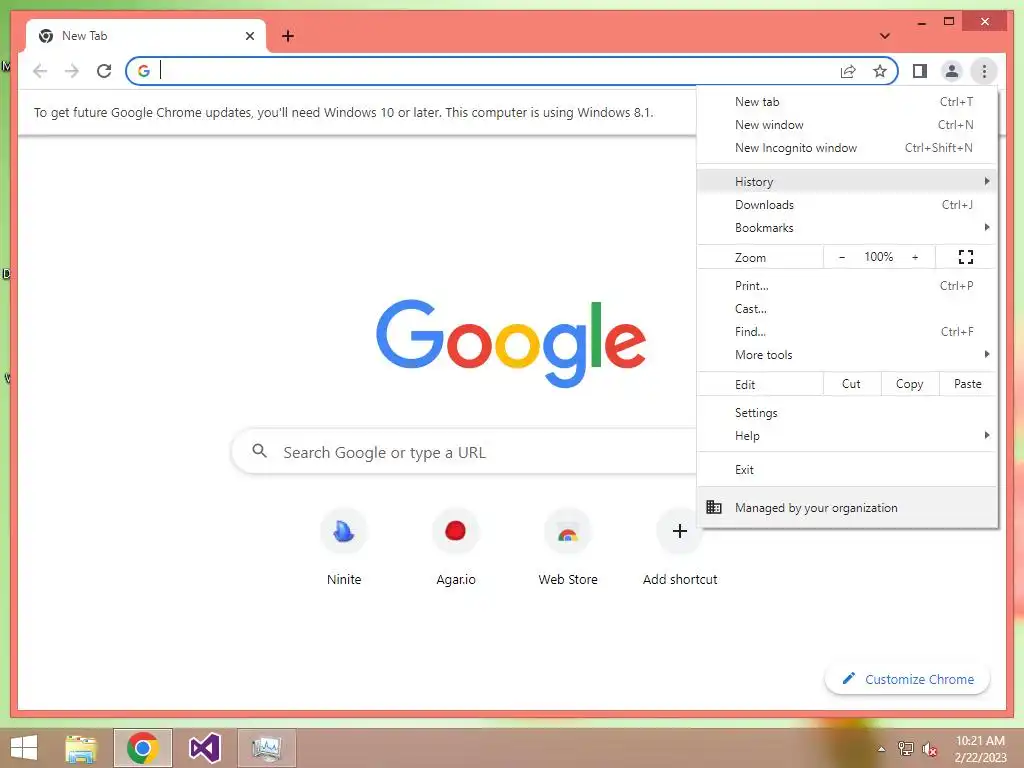Choose Cast... from the menu
Screen dimensions: 1024x768
847,308
